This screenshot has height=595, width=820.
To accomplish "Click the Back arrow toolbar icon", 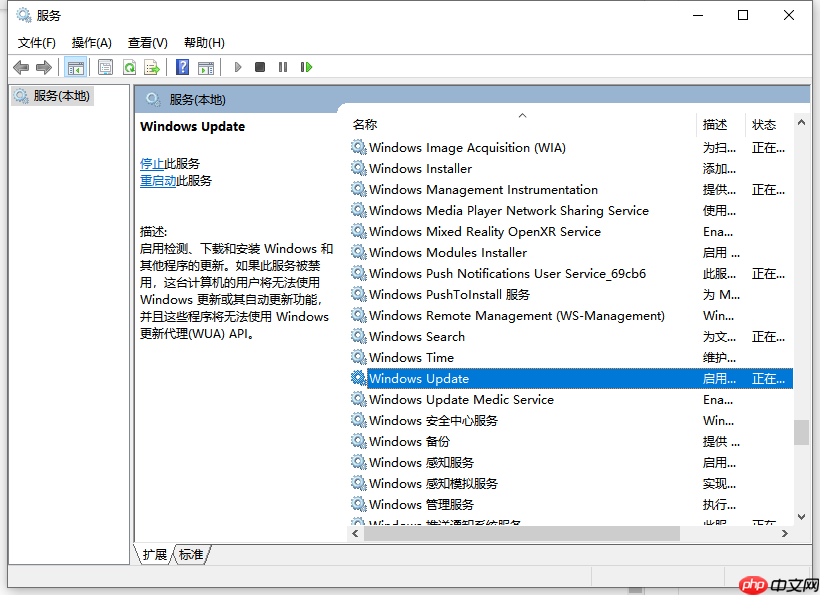I will pos(21,67).
